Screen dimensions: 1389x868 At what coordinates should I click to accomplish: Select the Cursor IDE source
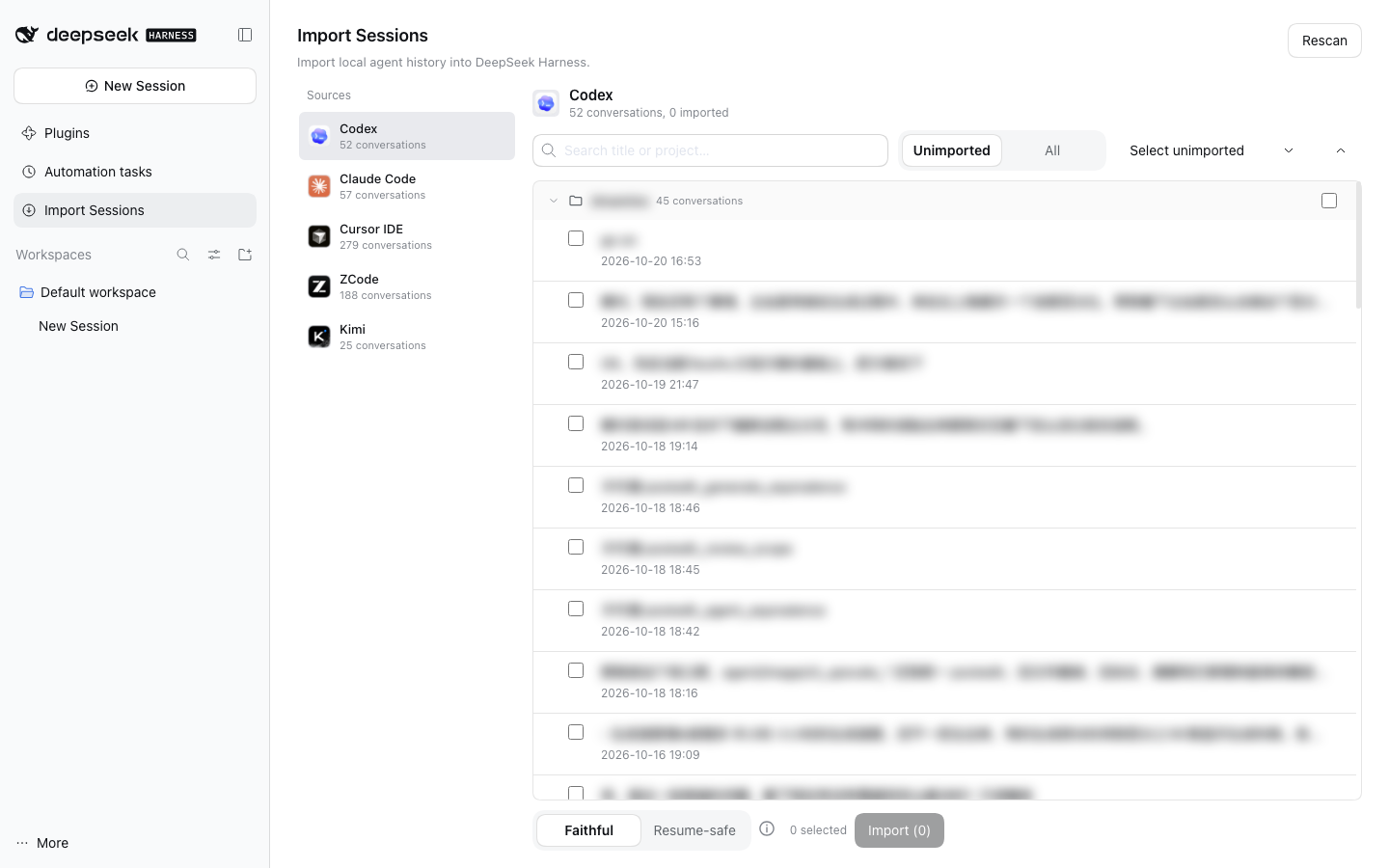(x=407, y=236)
